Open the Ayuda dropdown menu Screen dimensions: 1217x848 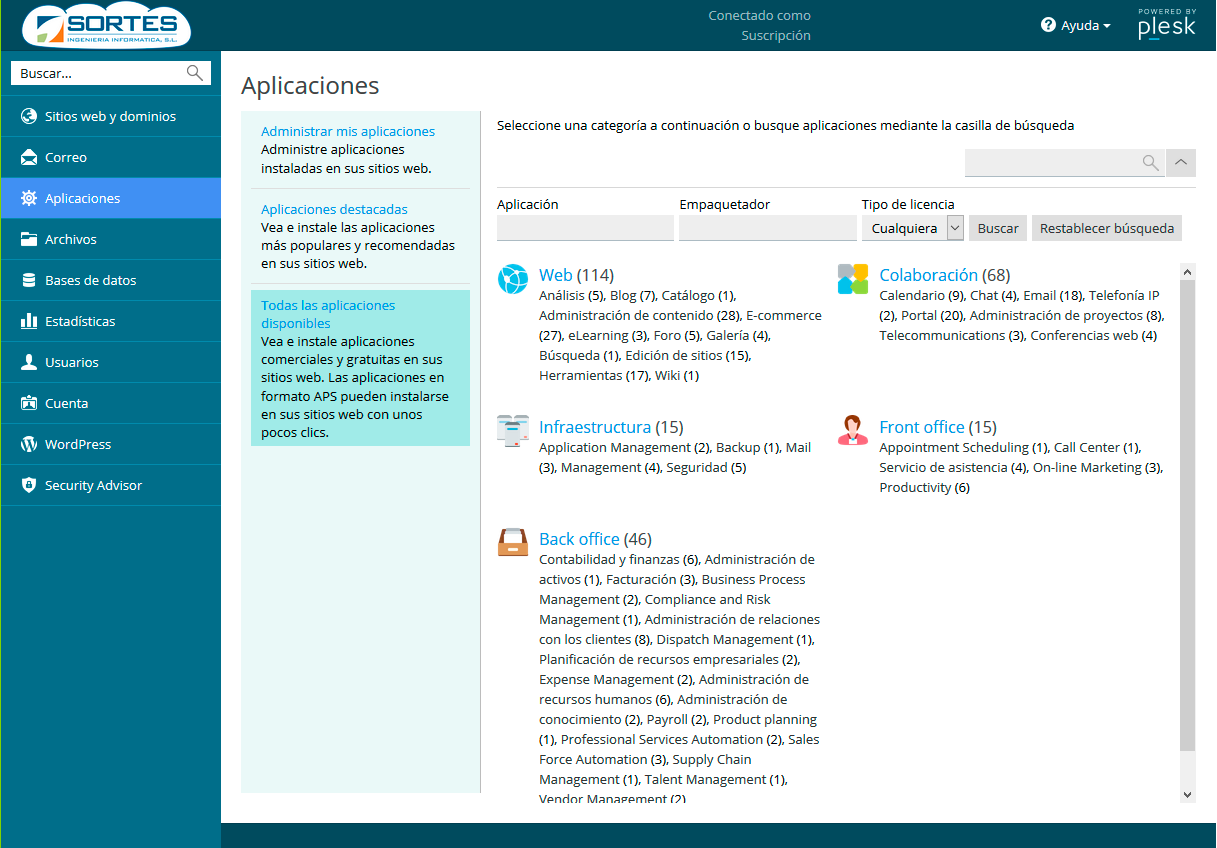pos(1076,25)
